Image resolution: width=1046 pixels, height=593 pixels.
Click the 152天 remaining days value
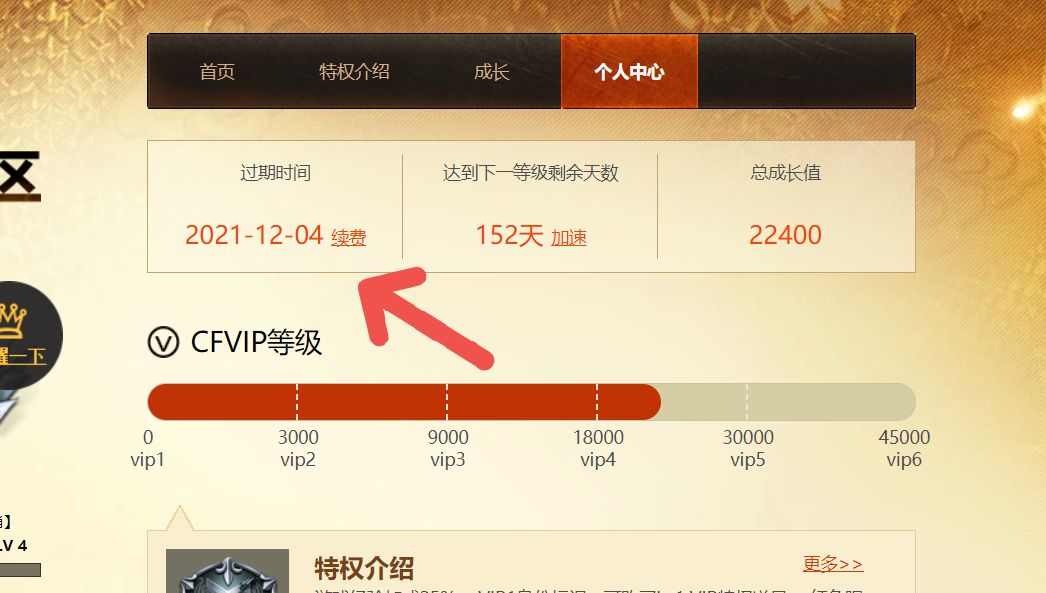click(509, 235)
